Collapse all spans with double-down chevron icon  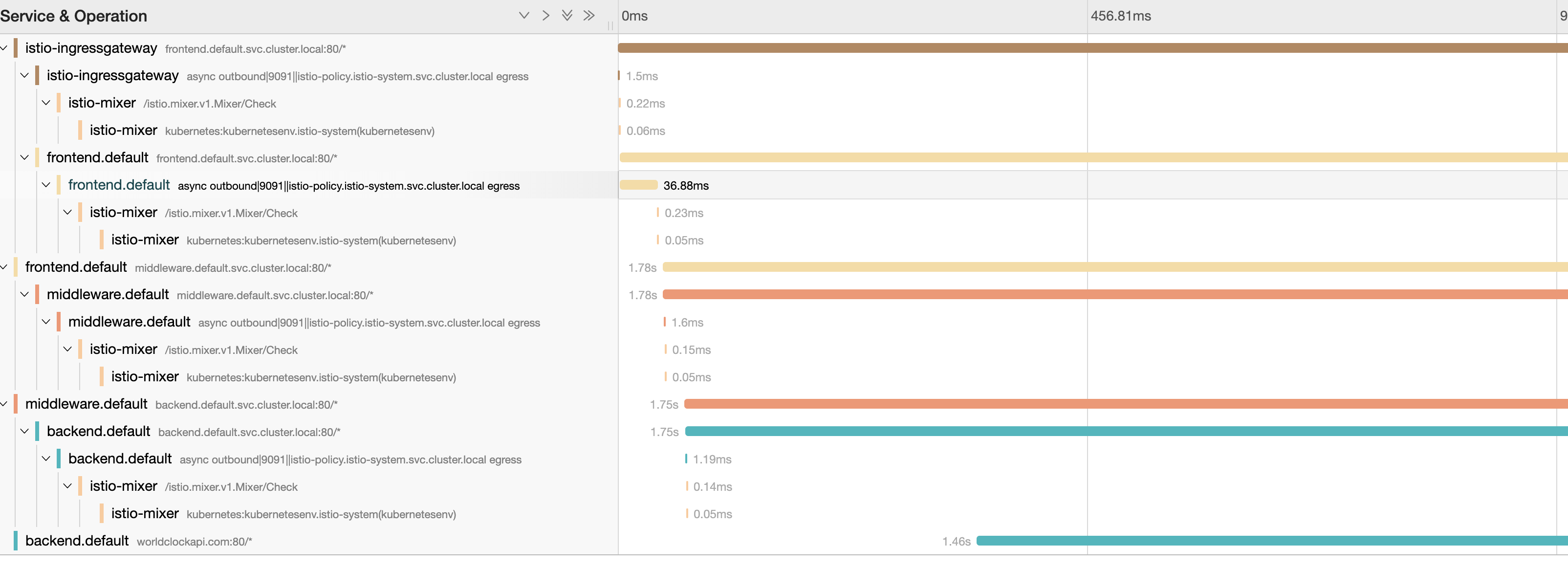pos(567,15)
